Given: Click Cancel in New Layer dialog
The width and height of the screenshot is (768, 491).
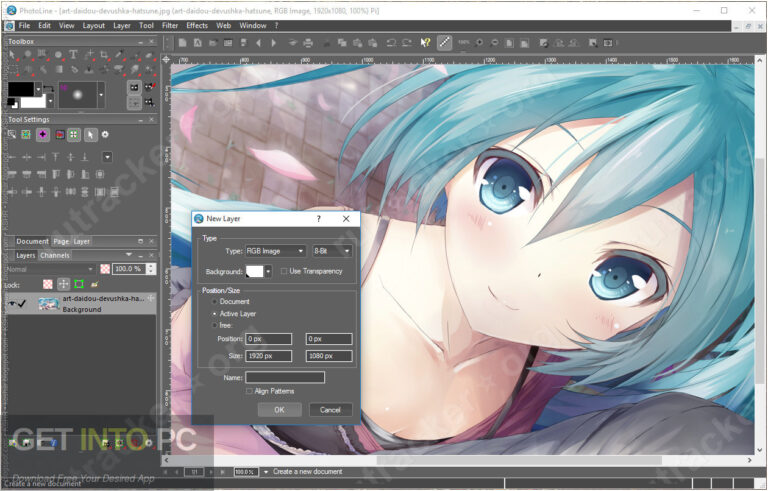Looking at the screenshot, I should coord(330,410).
